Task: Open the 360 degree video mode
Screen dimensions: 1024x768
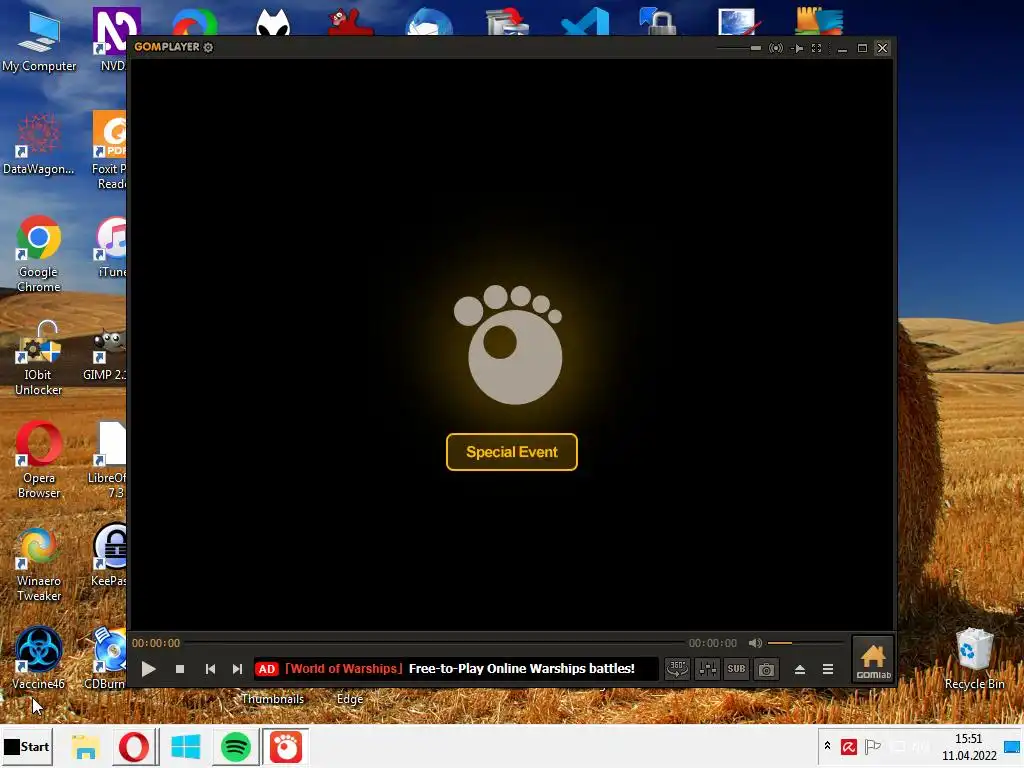Action: click(x=677, y=669)
